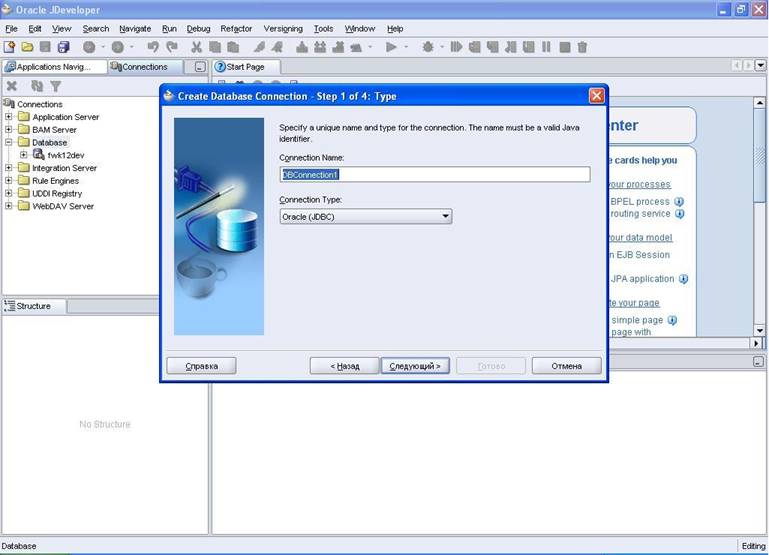Screen dimensions: 769x555
Task: Click the Pause debugger toolbar icon
Action: 546,47
